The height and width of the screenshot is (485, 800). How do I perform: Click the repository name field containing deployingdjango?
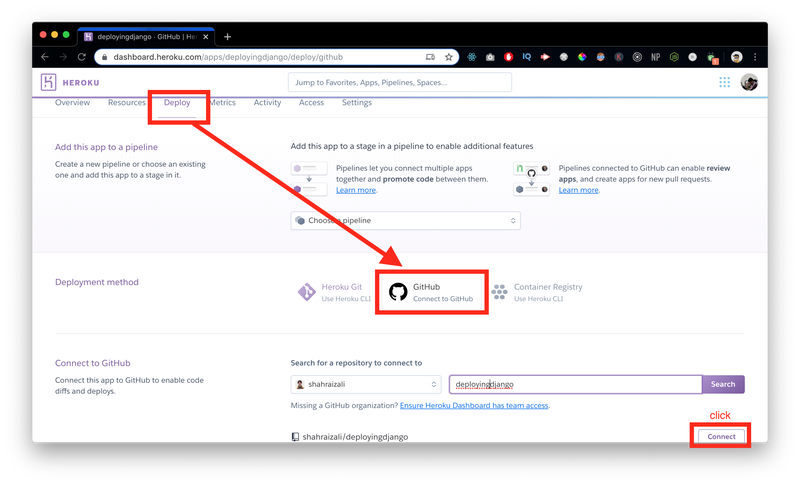(576, 385)
